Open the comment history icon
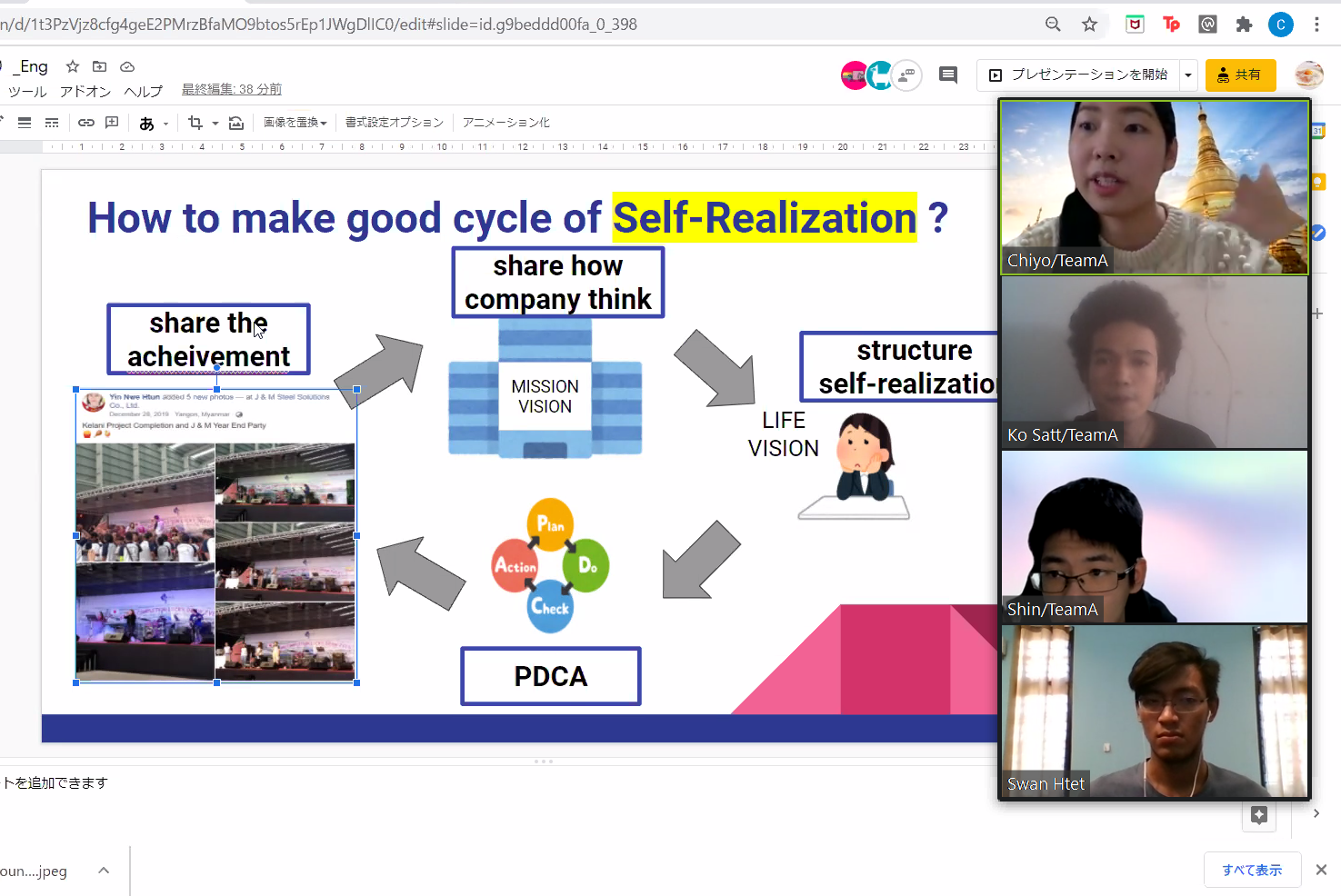Image resolution: width=1341 pixels, height=896 pixels. pos(947,75)
